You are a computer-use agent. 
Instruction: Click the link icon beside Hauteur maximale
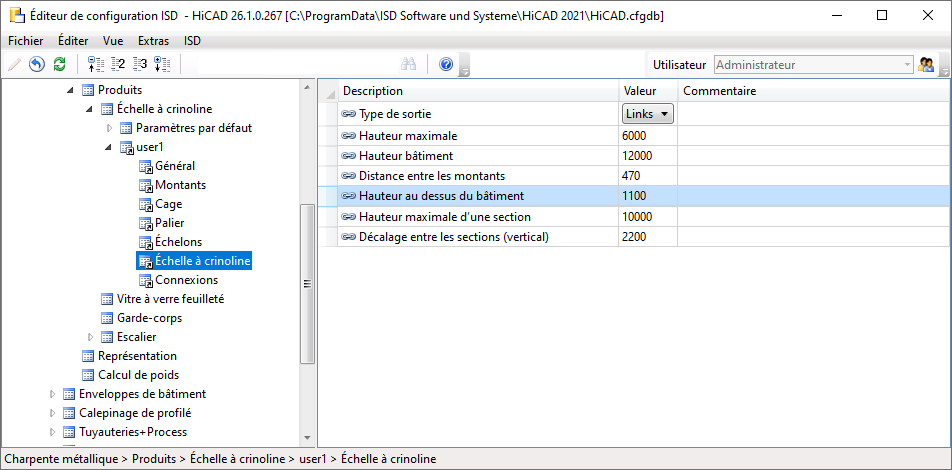coord(348,135)
